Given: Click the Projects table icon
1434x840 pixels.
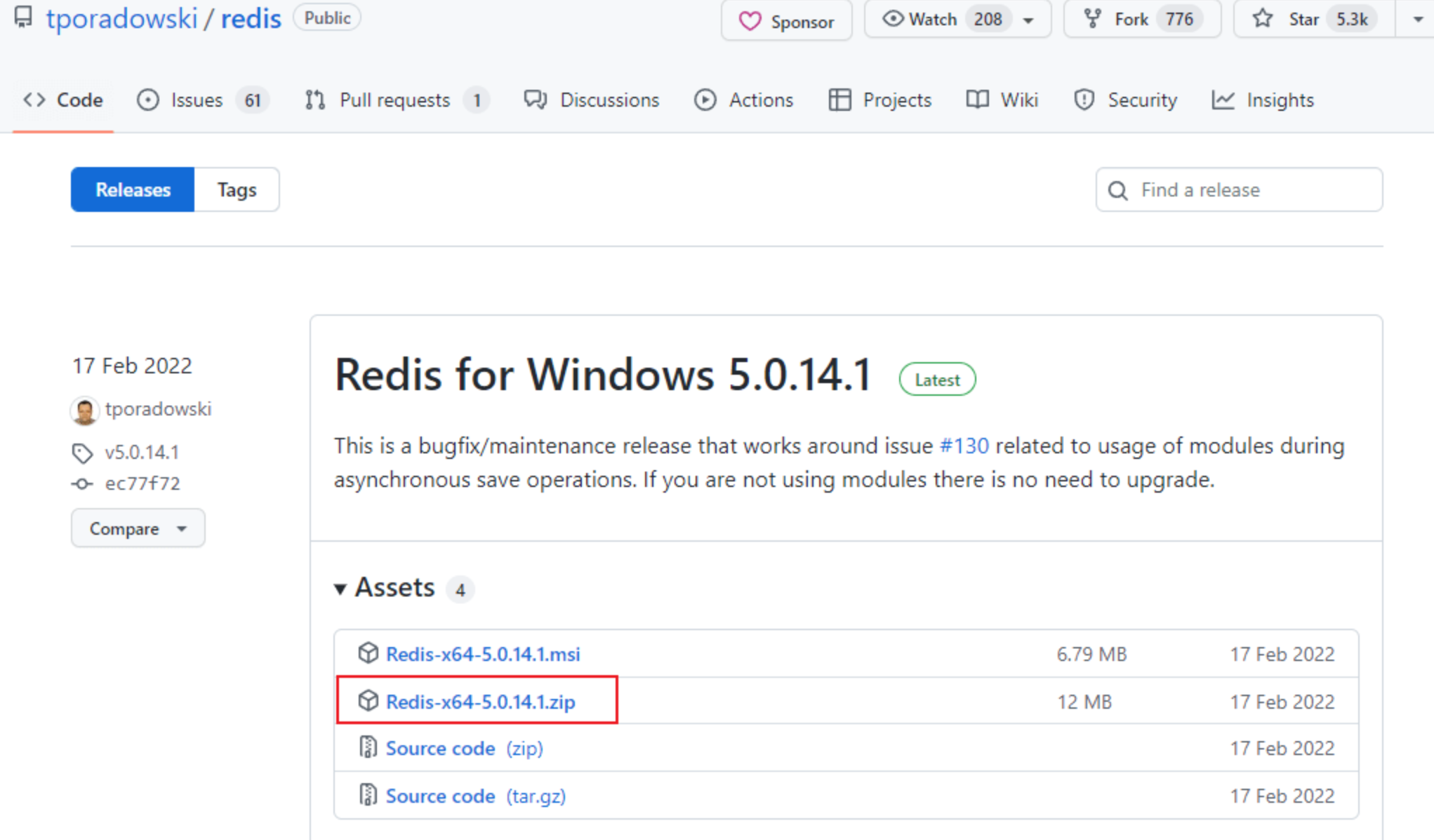Looking at the screenshot, I should pos(839,100).
